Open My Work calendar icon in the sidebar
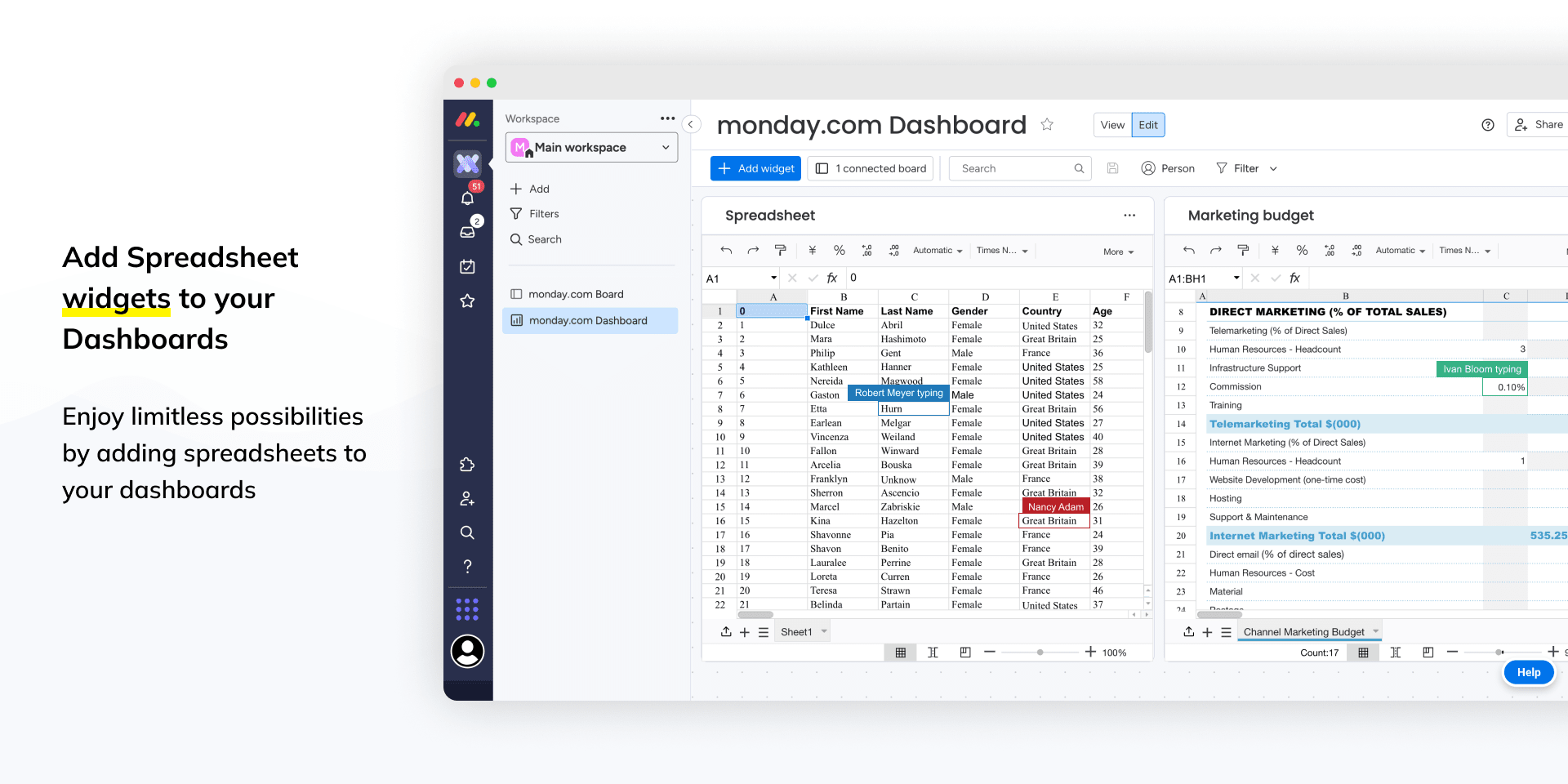Screen dimensions: 1568x784 [467, 266]
